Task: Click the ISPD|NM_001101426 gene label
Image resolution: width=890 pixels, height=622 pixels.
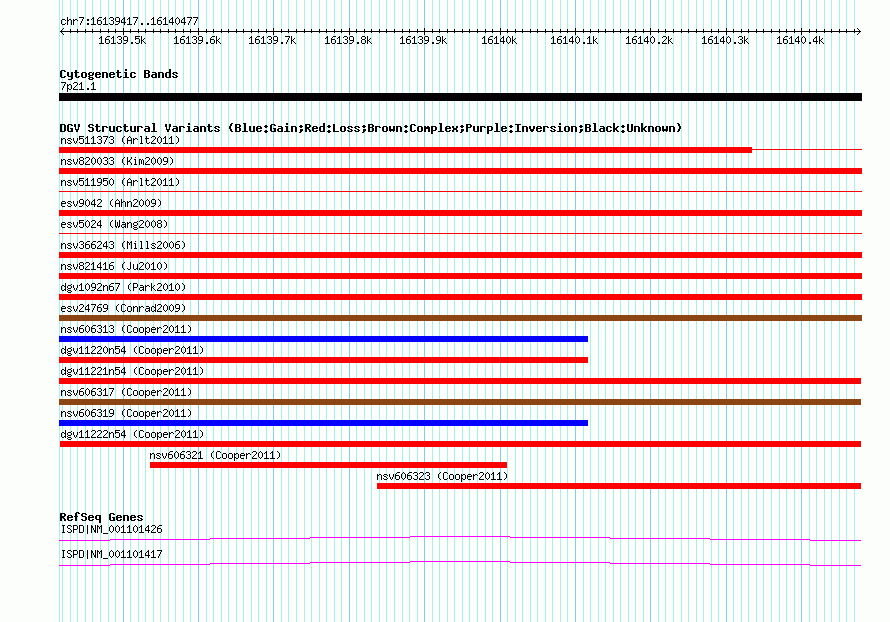Action: click(x=111, y=529)
